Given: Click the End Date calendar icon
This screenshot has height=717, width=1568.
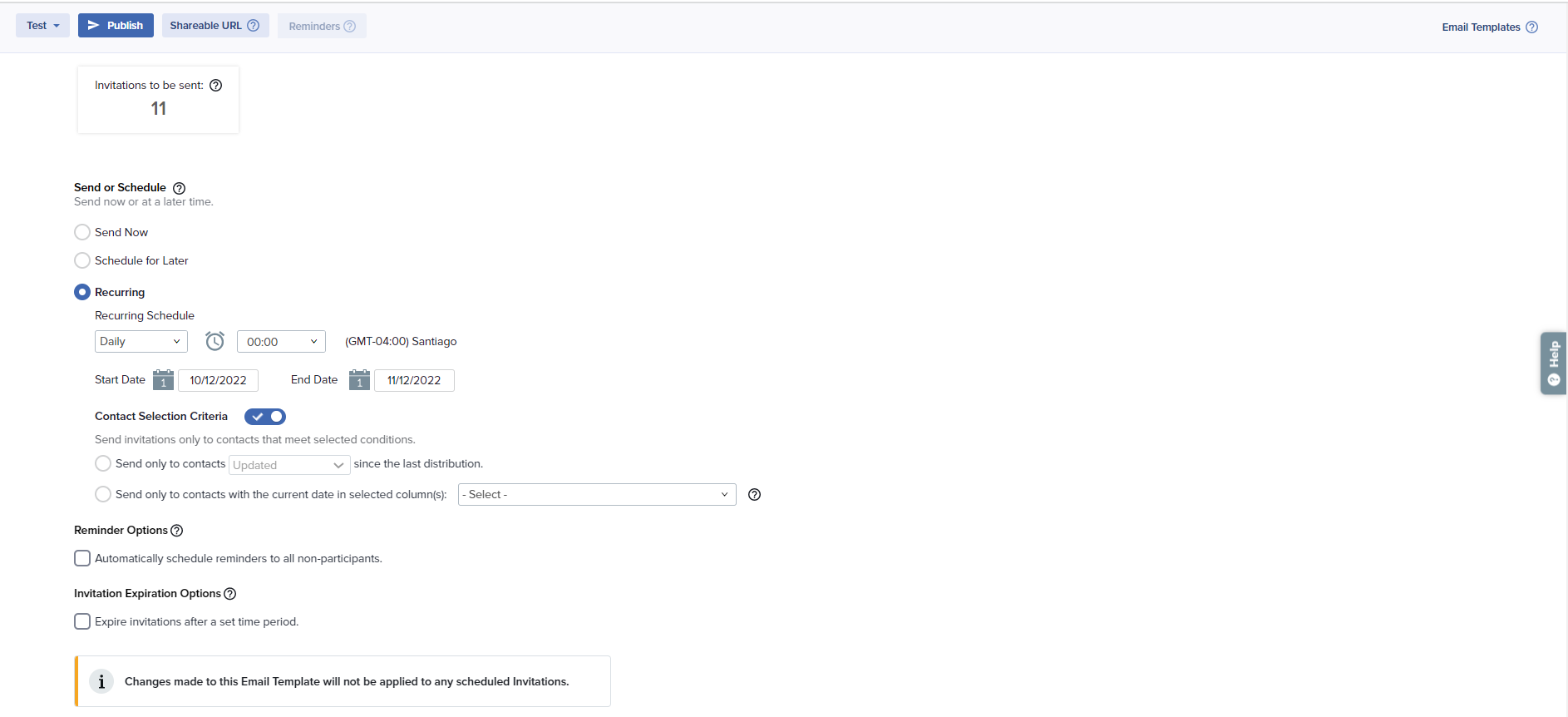Looking at the screenshot, I should pos(359,380).
